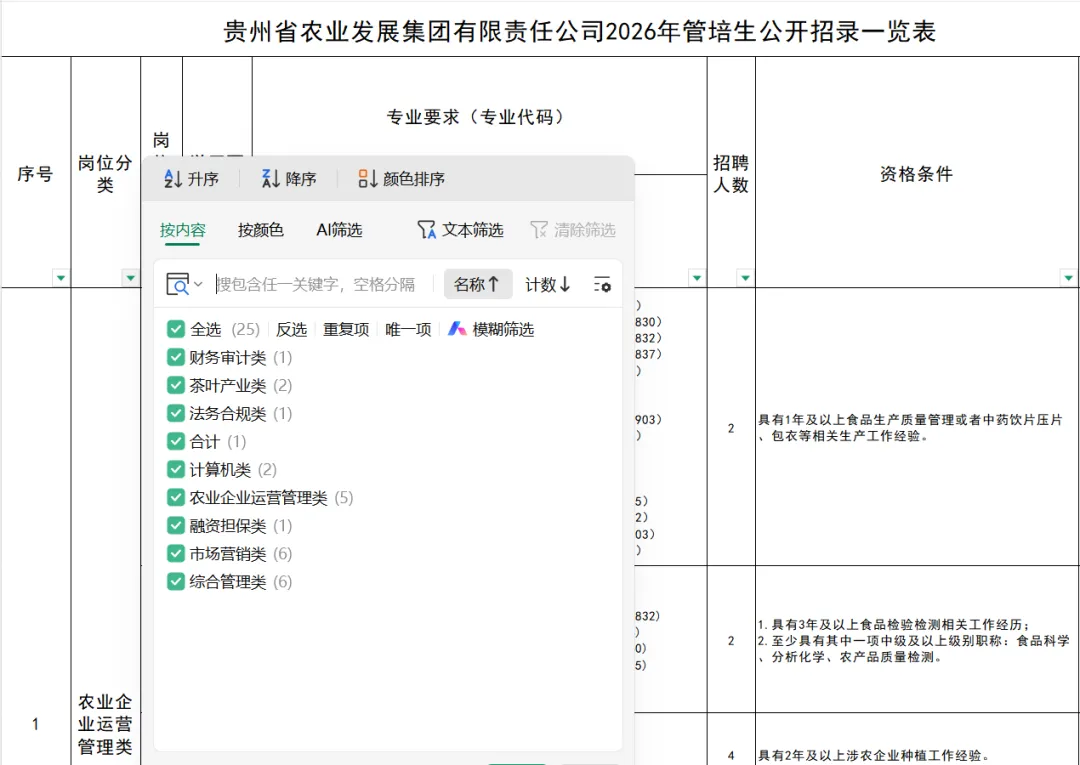This screenshot has height=765, width=1080.
Task: Sort ascending with 升序
Action: click(x=191, y=179)
